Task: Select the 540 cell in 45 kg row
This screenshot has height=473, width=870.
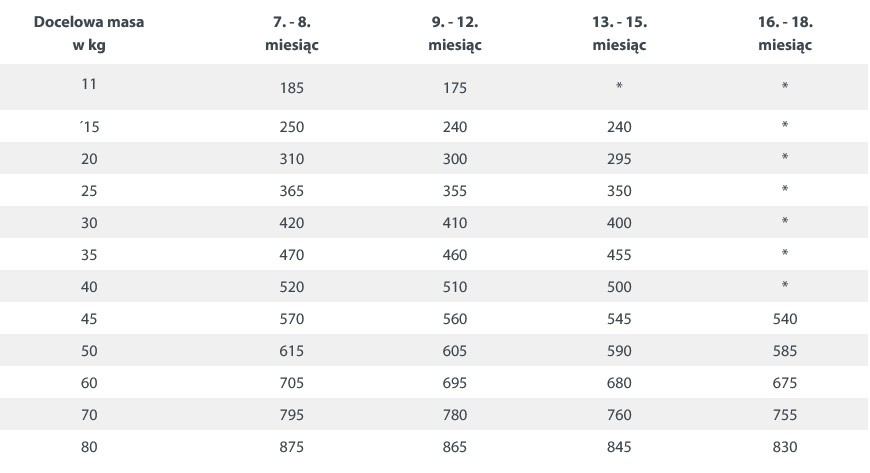Action: click(x=785, y=319)
